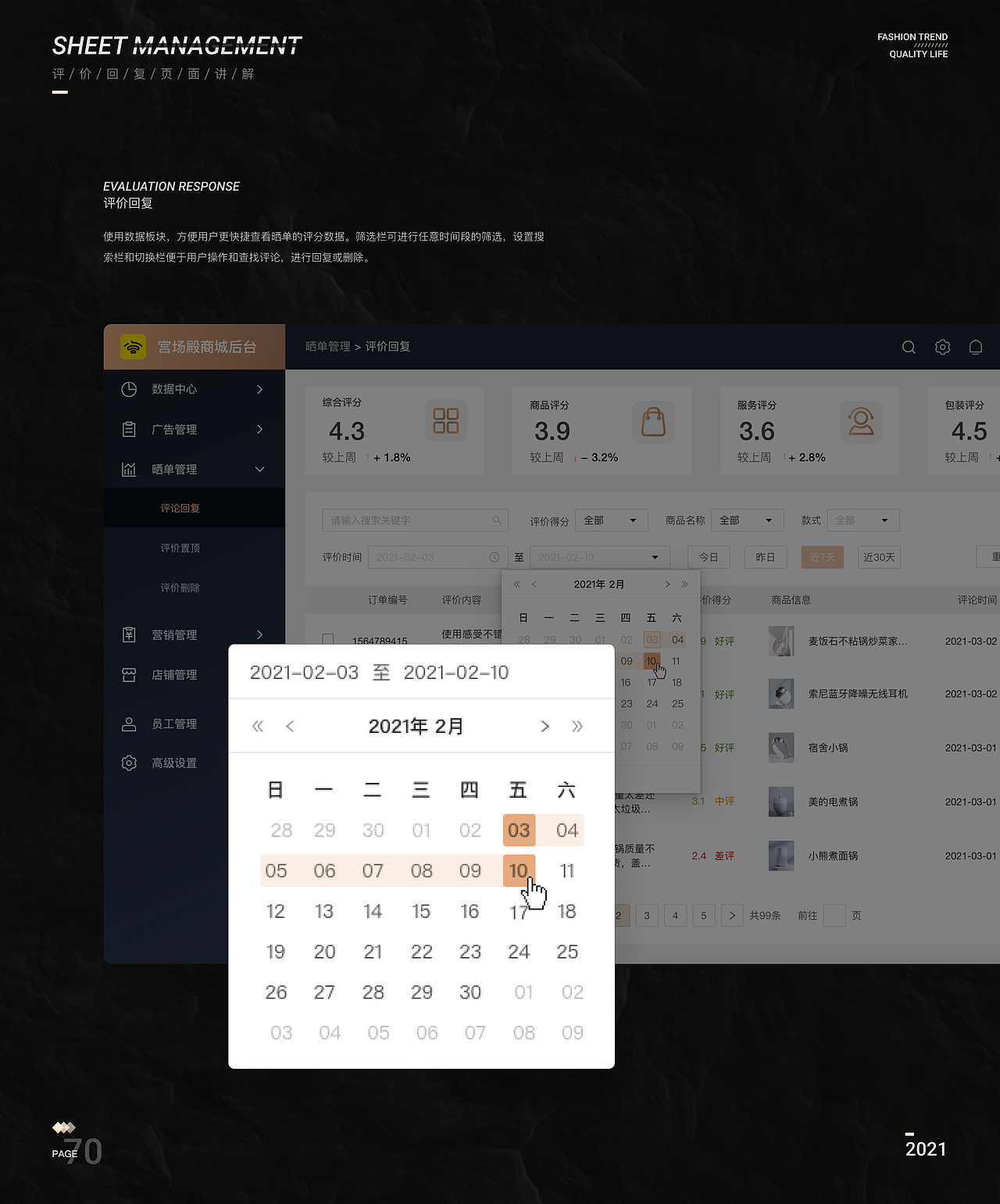The width and height of the screenshot is (1000, 1204).
Task: Open the 评价得分 dropdown
Action: [612, 520]
